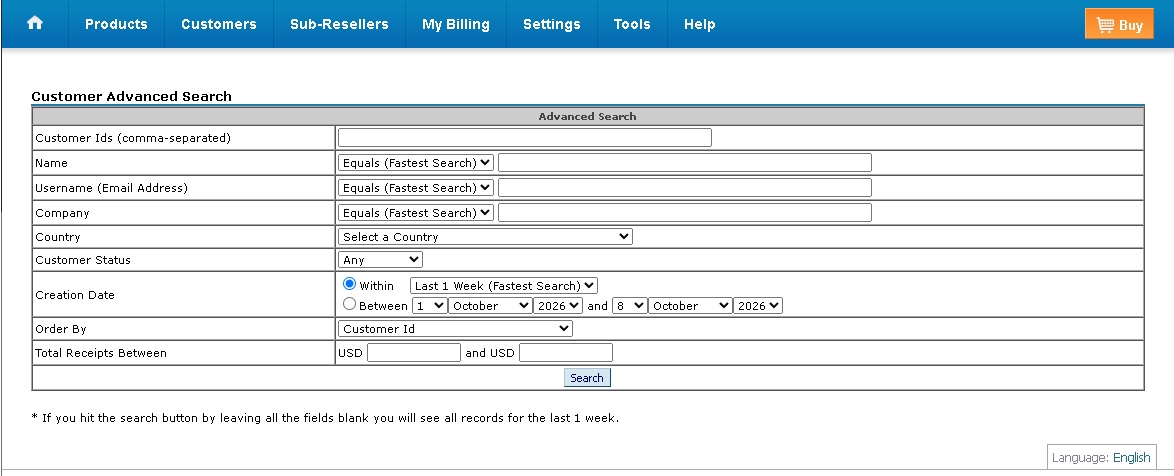Viewport: 1174px width, 476px height.
Task: Open the Username match-type dropdown
Action: 416,188
